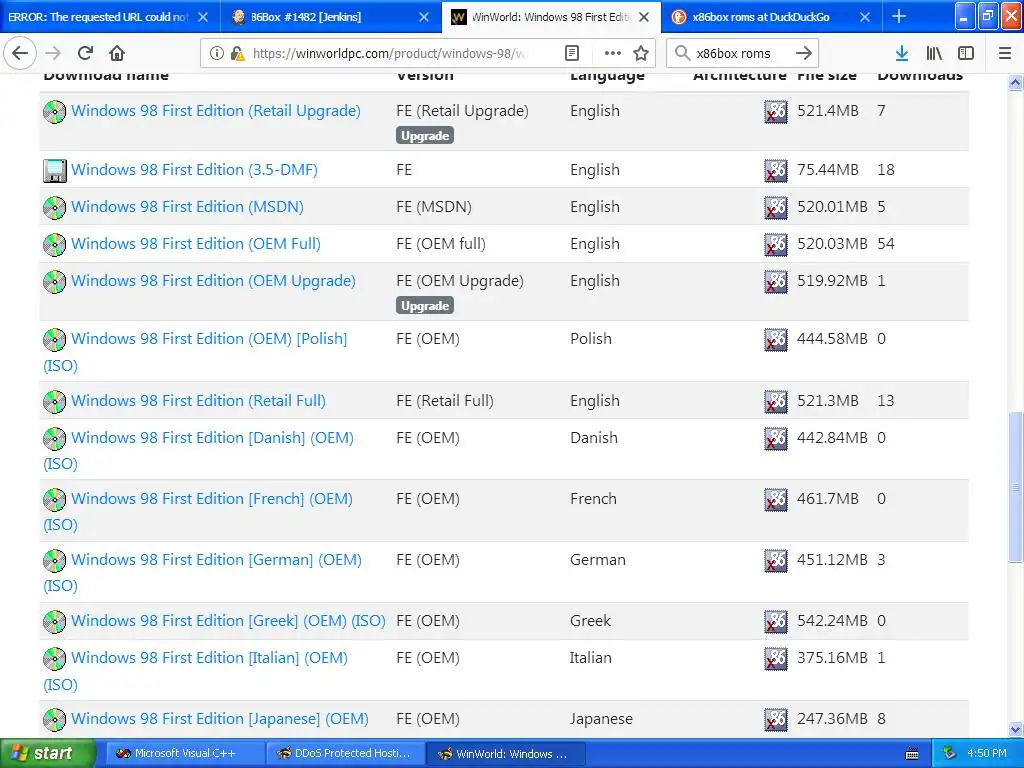Click the page scrollbar up arrow

pyautogui.click(x=1016, y=82)
